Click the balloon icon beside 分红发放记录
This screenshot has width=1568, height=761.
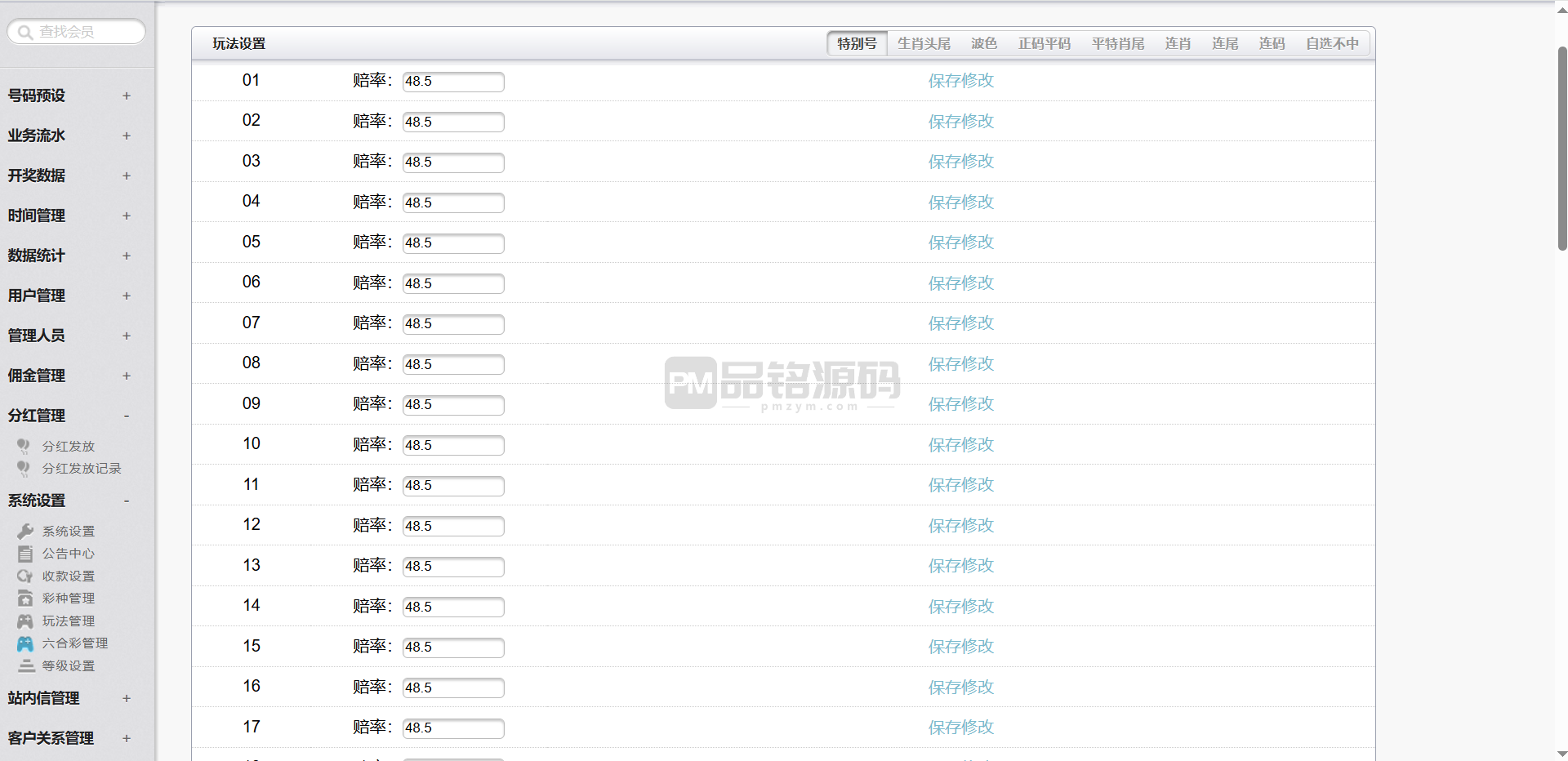(x=24, y=469)
